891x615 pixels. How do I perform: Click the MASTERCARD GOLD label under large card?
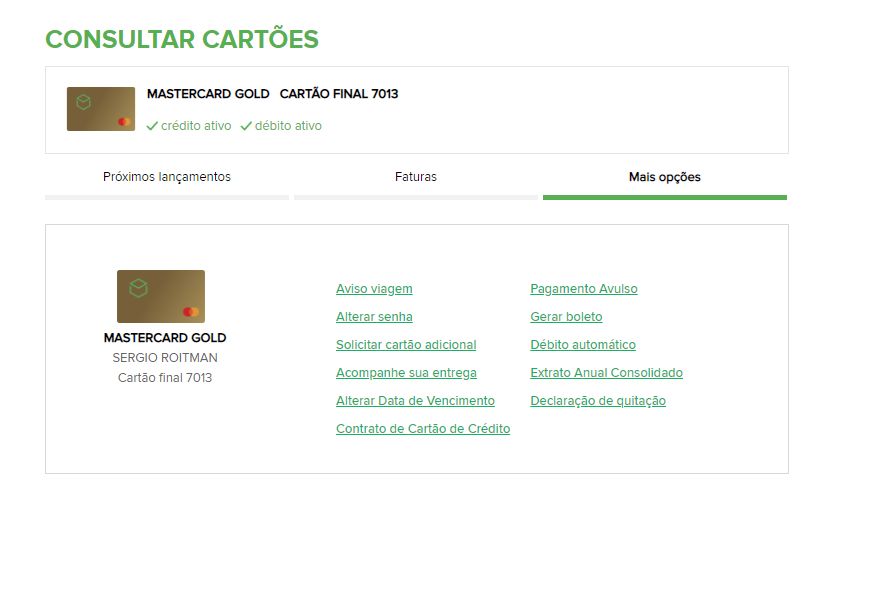coord(165,338)
